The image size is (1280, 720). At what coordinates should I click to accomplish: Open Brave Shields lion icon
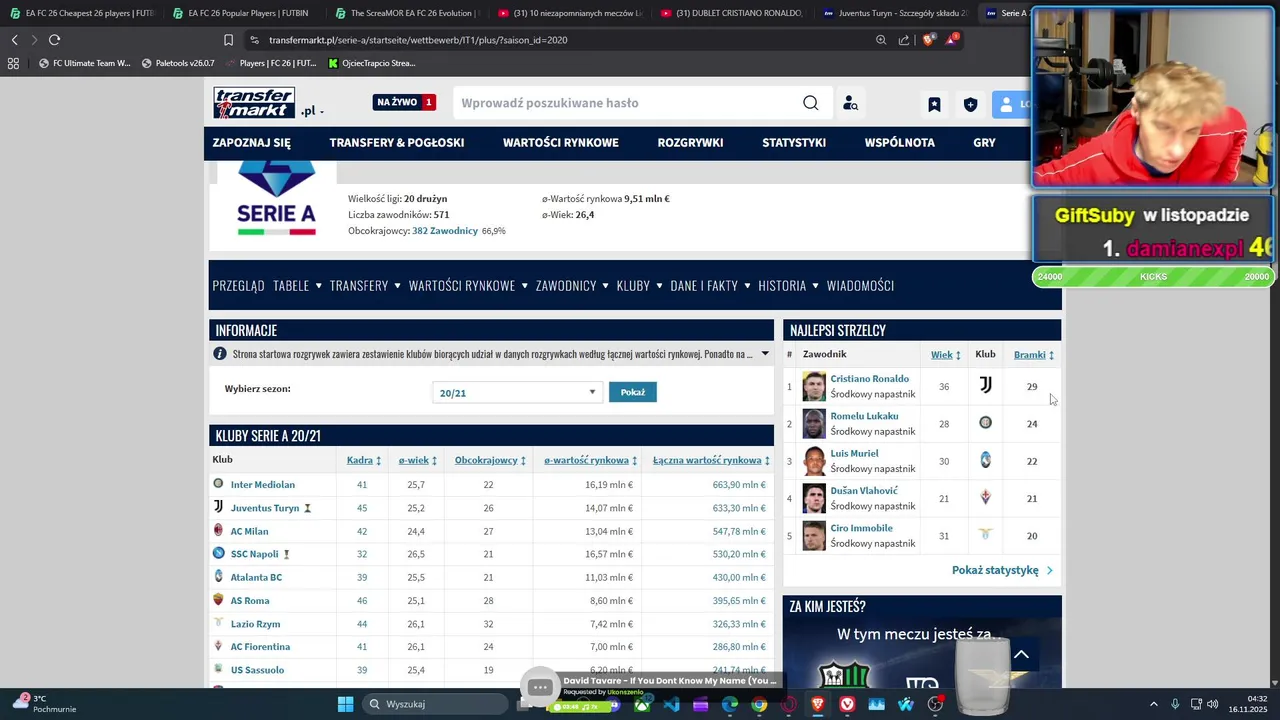pos(929,40)
